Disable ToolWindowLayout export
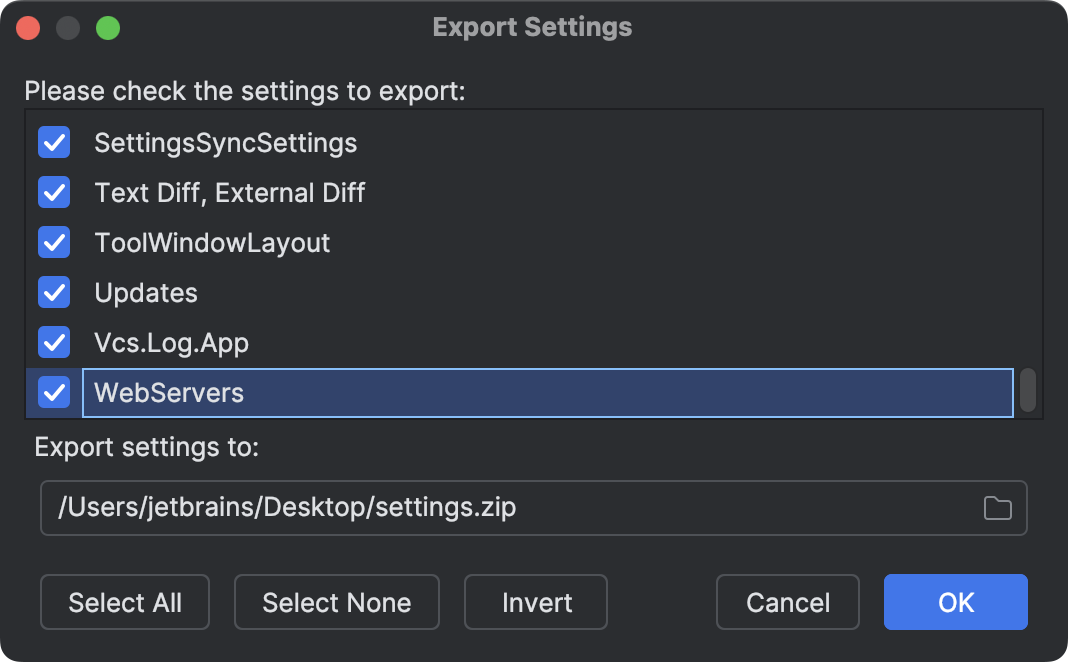Viewport: 1068px width, 662px height. [x=54, y=243]
